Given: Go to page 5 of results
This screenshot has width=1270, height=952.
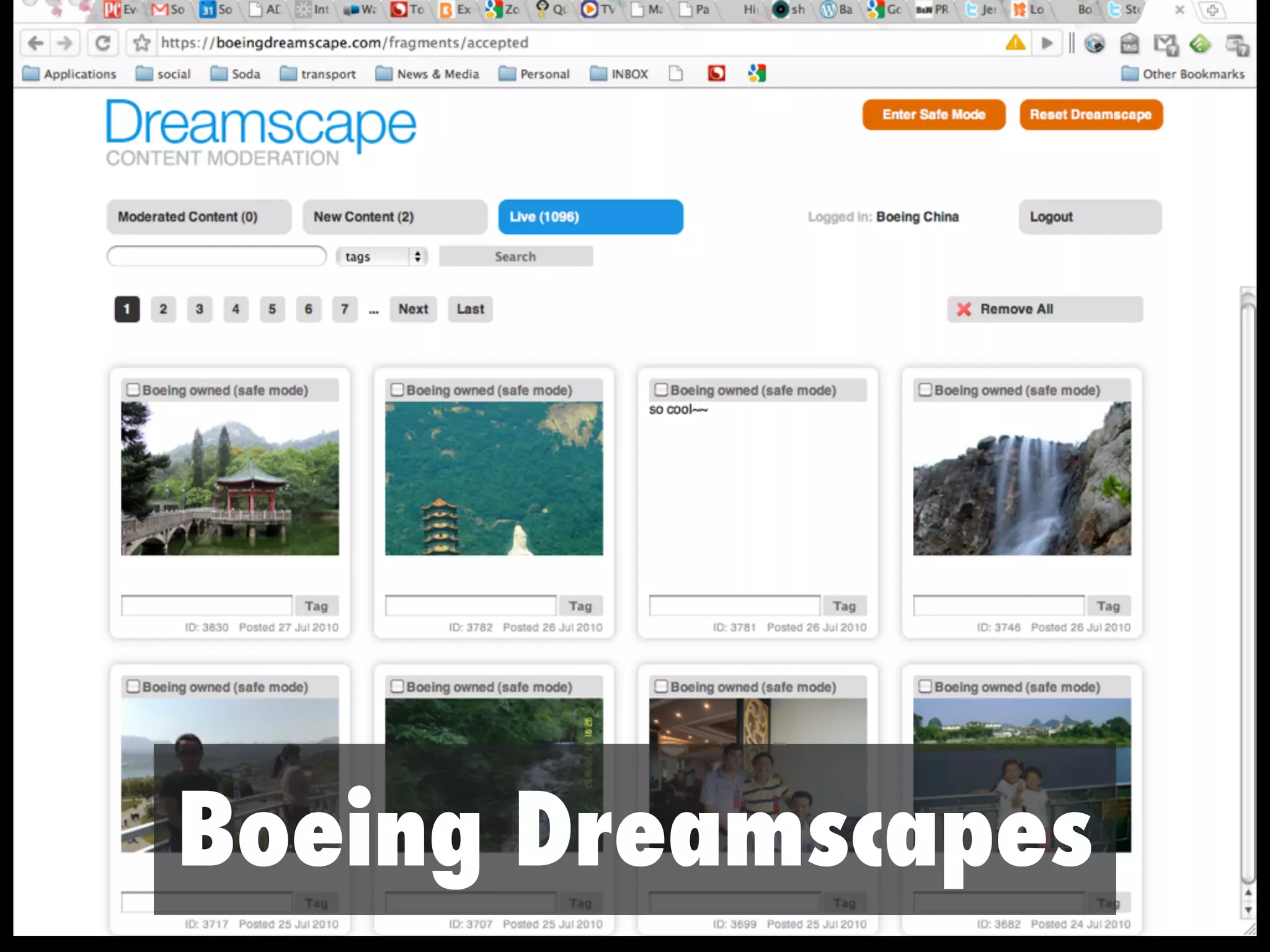Looking at the screenshot, I should coord(272,309).
